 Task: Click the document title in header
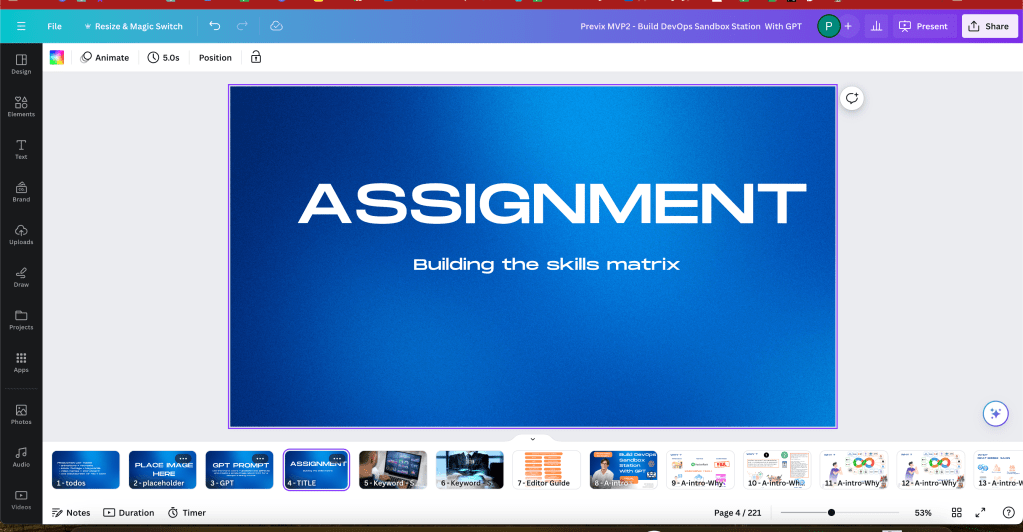click(691, 26)
